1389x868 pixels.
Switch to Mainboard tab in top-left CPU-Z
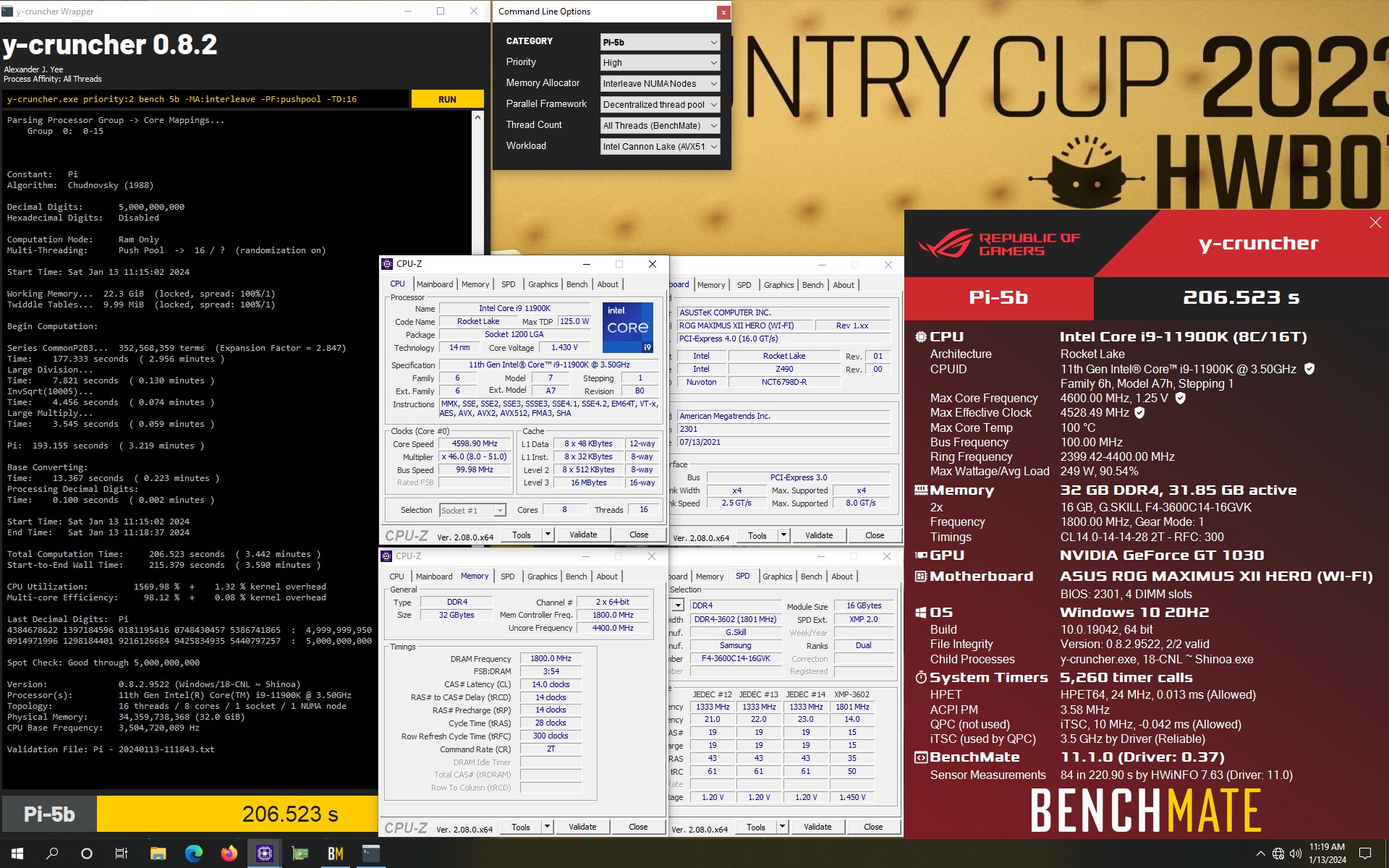(435, 284)
